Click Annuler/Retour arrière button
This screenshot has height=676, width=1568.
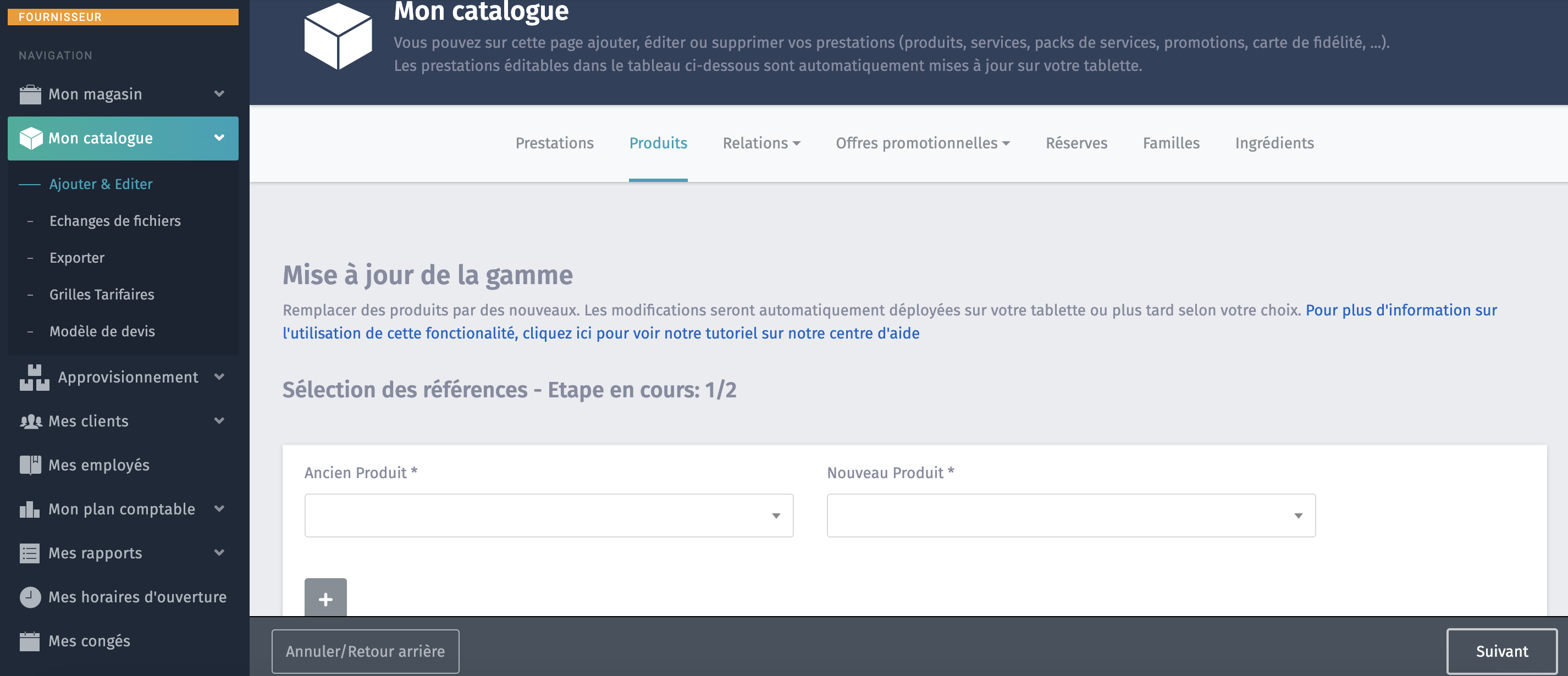(365, 651)
